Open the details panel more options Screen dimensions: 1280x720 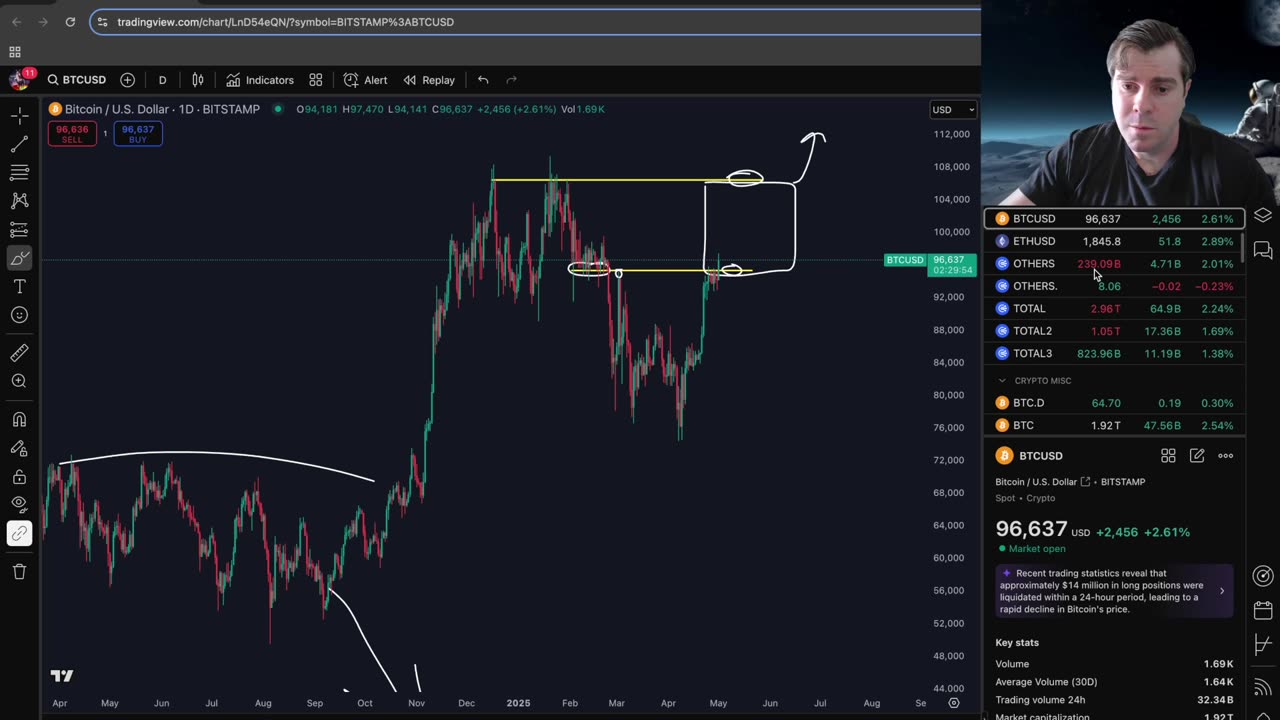1226,456
